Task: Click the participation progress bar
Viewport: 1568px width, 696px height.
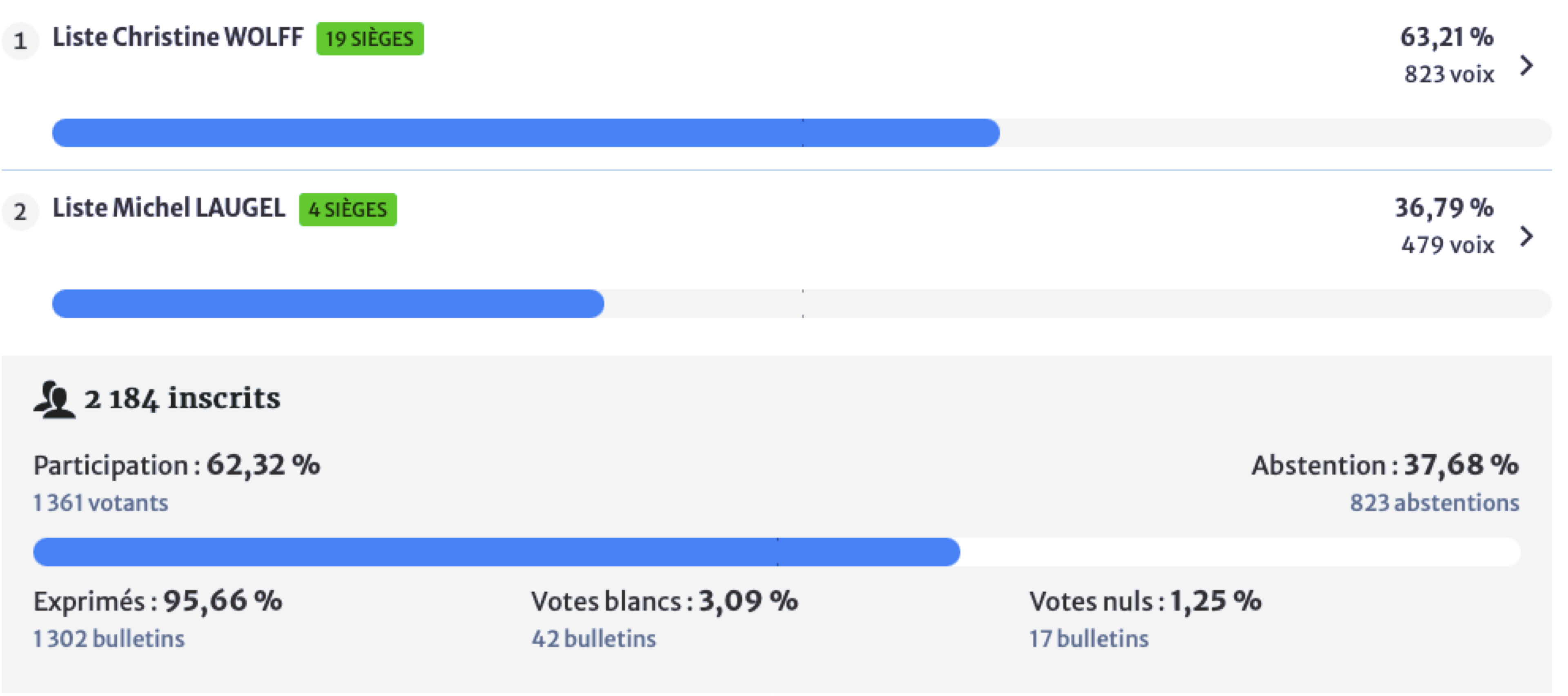Action: click(496, 552)
